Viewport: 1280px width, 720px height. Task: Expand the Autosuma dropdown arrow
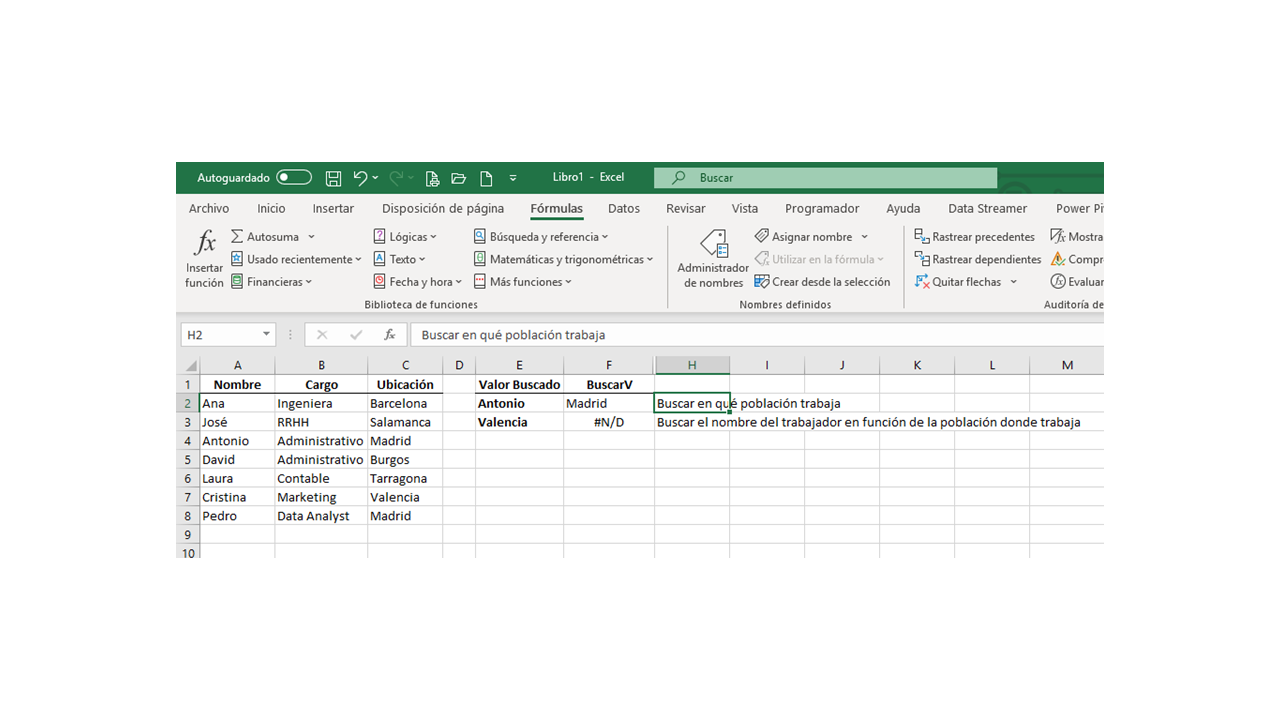(311, 237)
